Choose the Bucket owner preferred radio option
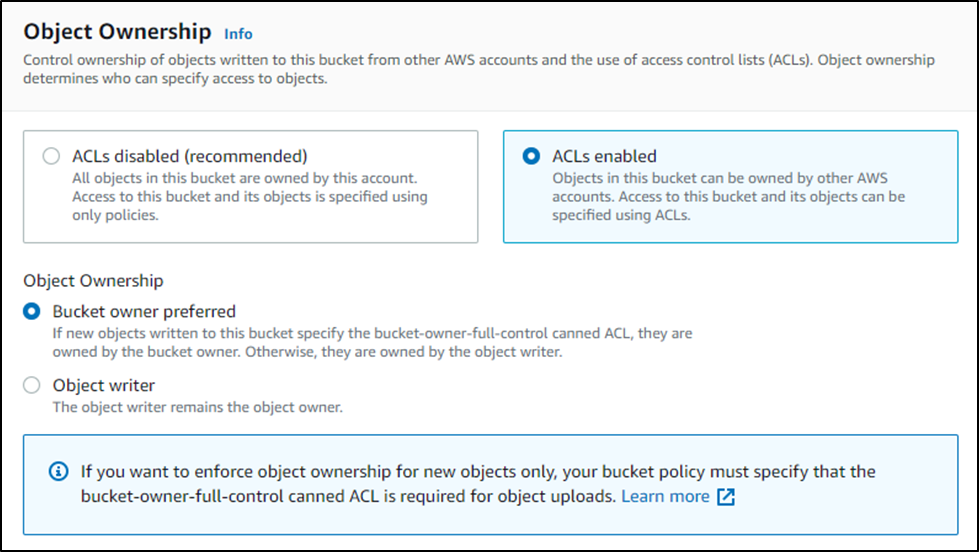 tap(32, 311)
